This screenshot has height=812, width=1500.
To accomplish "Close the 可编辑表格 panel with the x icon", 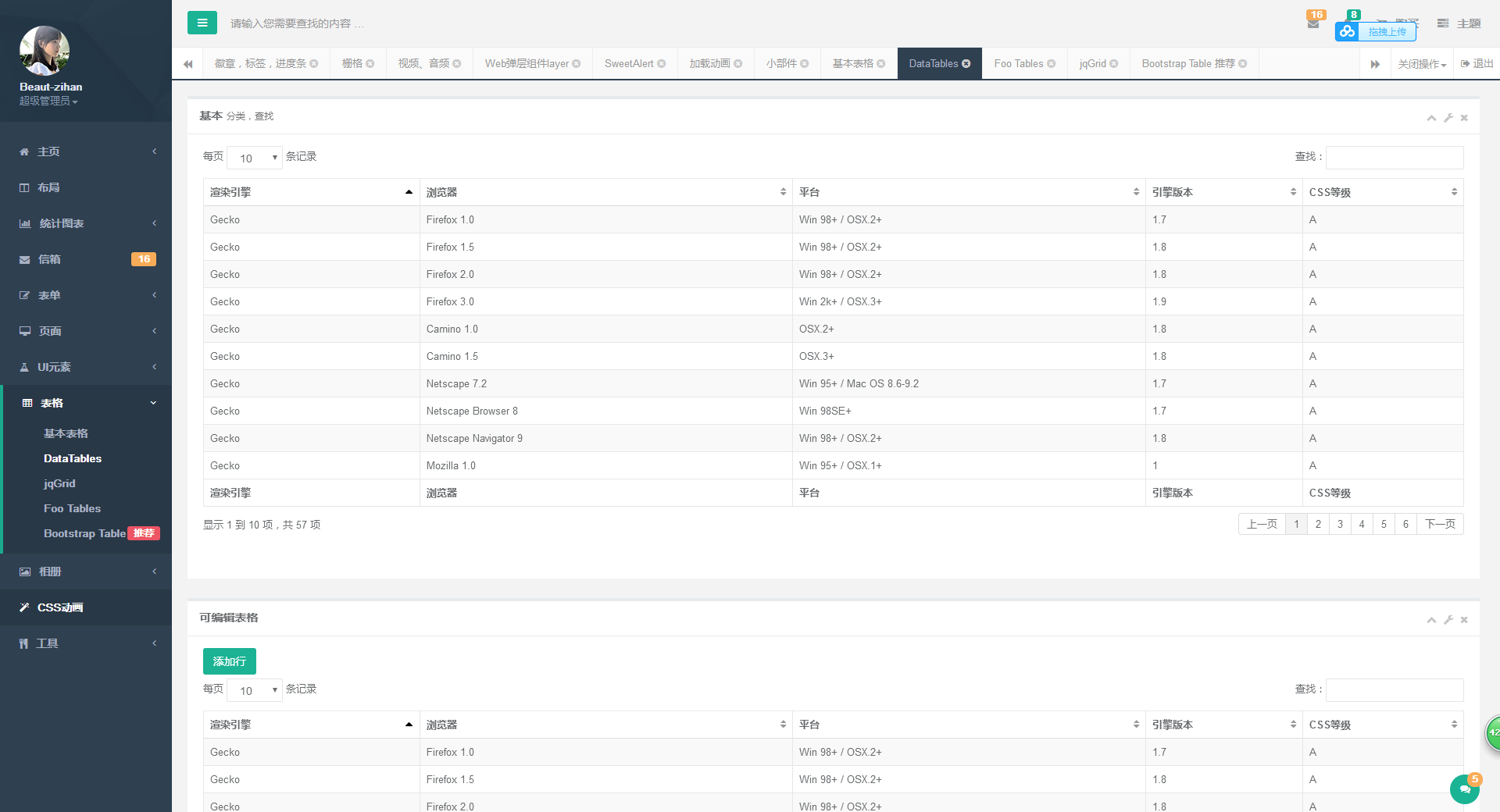I will click(x=1464, y=620).
